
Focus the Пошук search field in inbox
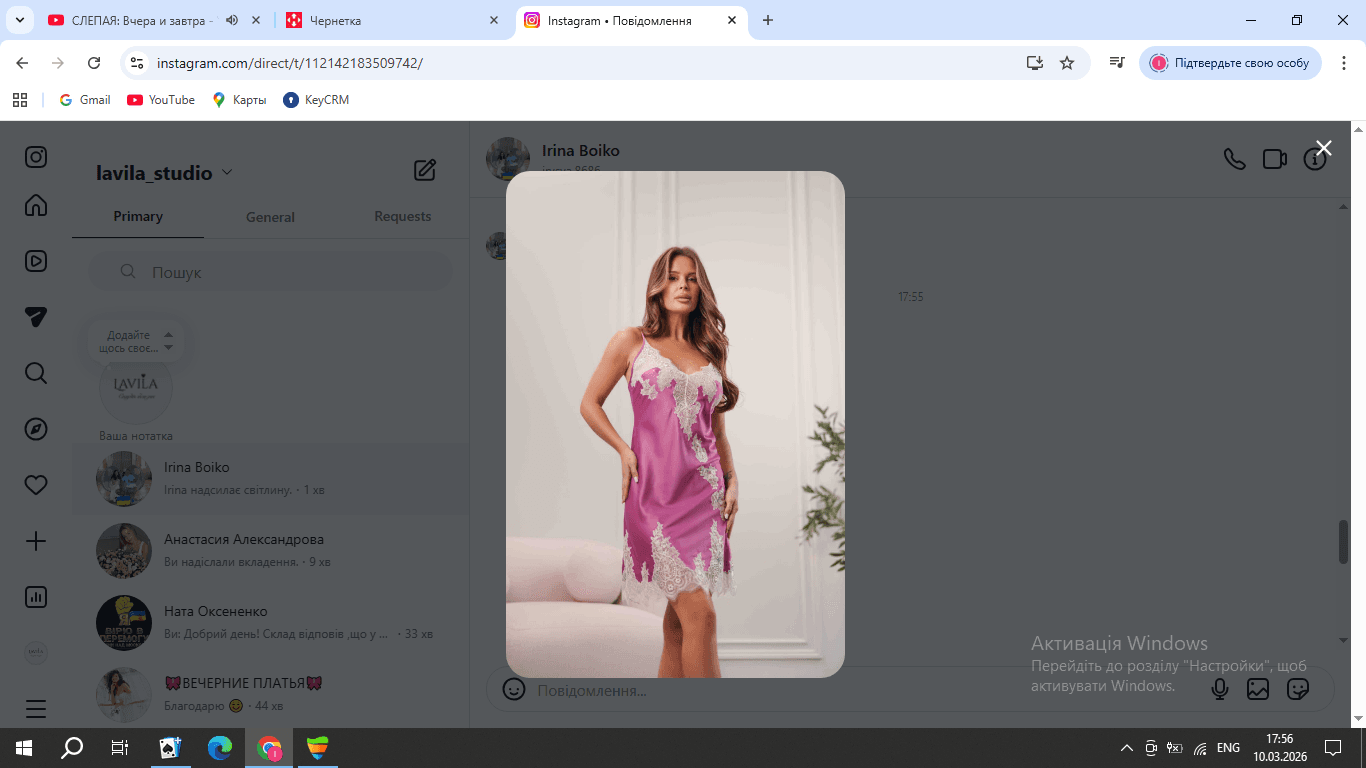coord(270,272)
